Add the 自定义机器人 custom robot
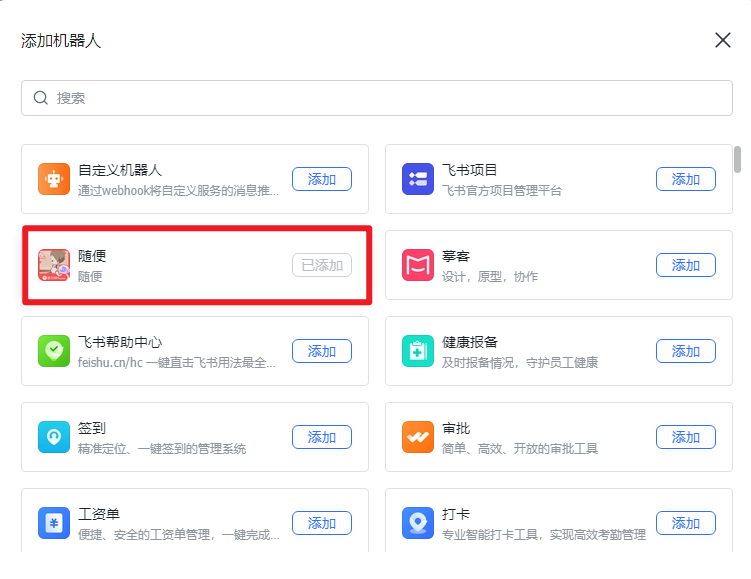This screenshot has width=751, height=579. click(x=322, y=179)
